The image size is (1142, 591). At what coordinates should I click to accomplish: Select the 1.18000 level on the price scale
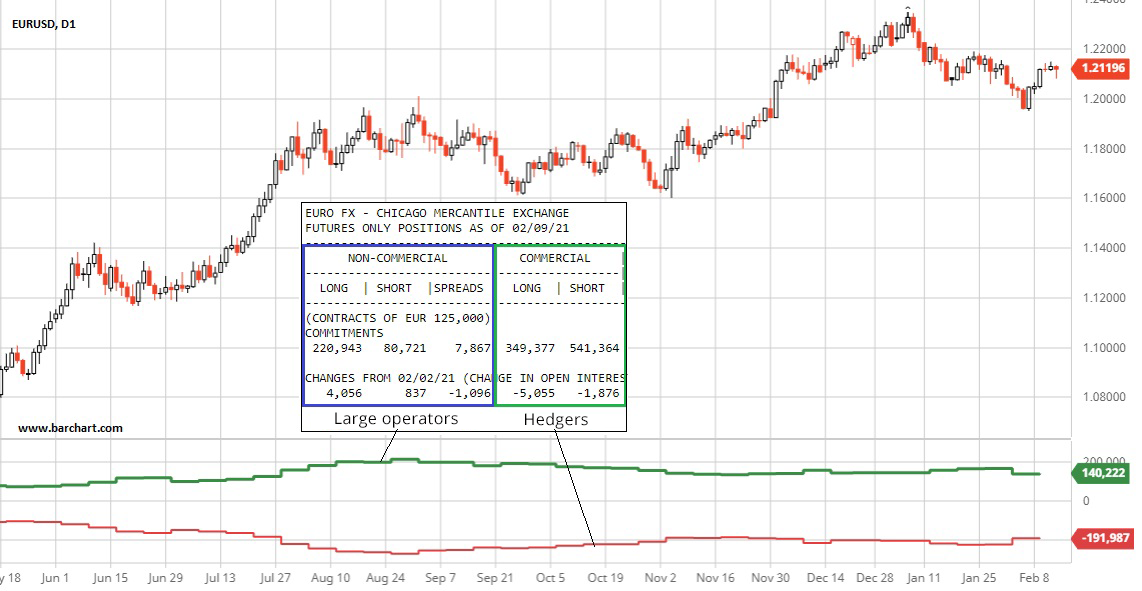click(x=1104, y=149)
